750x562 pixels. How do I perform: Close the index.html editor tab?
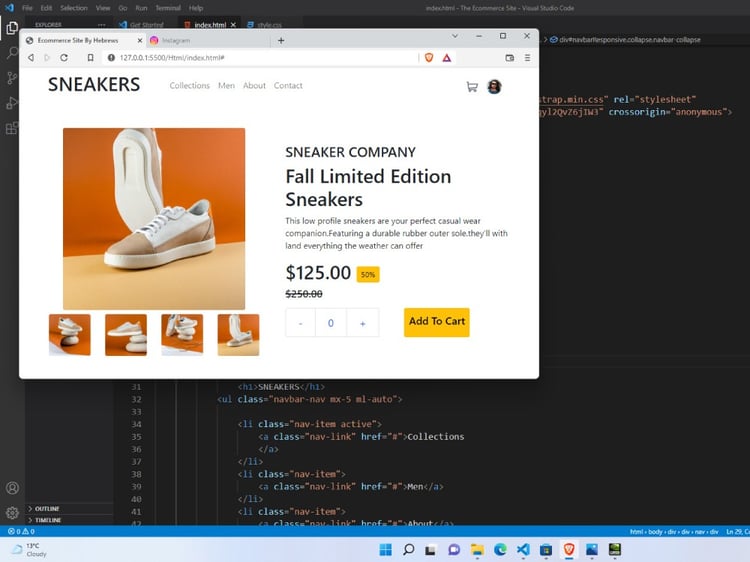pos(233,25)
